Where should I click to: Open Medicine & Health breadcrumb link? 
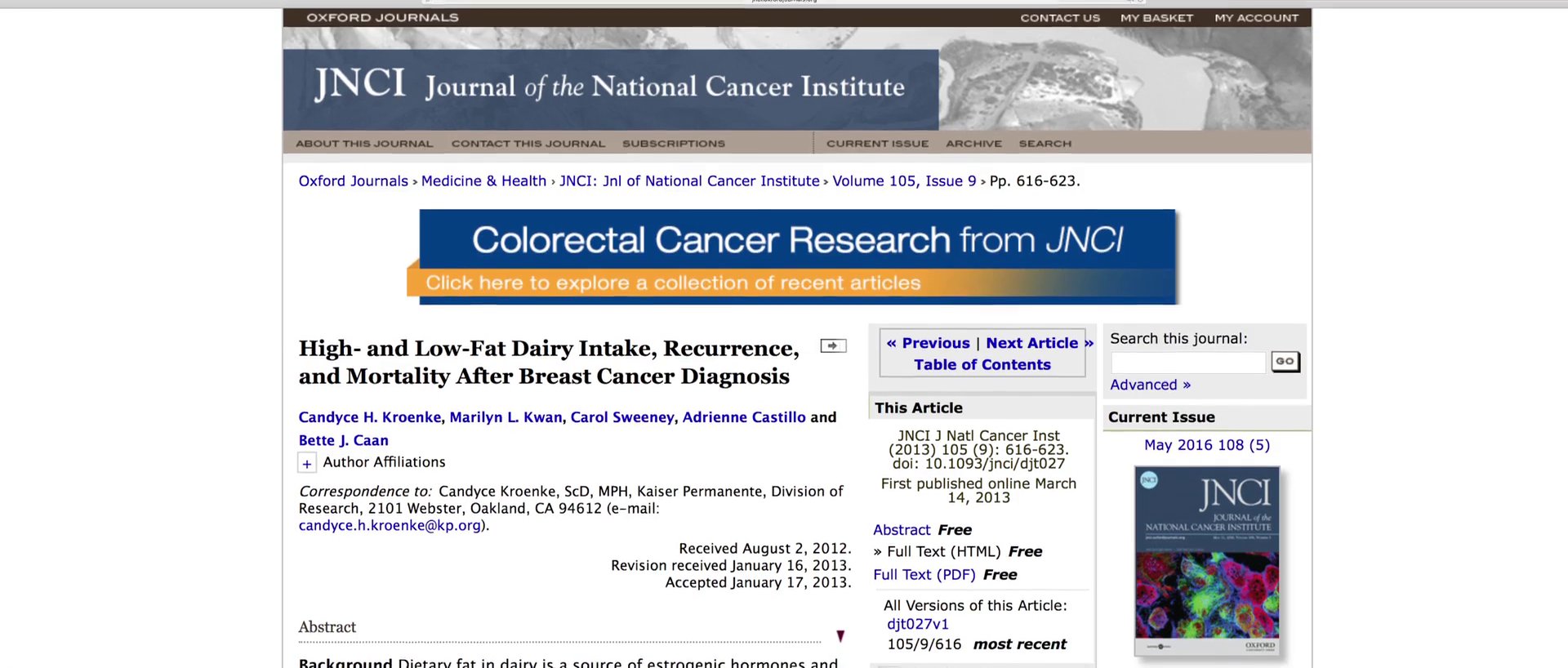(483, 181)
